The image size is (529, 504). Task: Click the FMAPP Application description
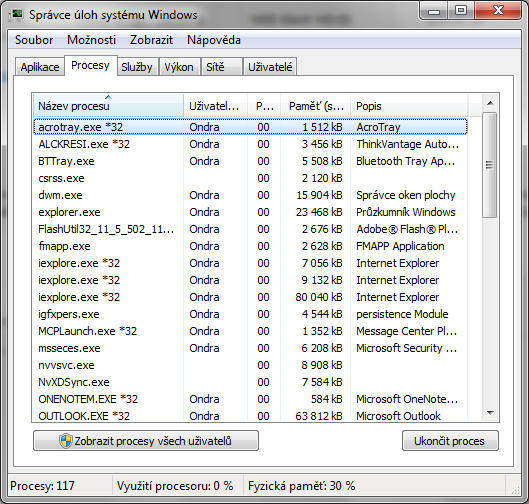[400, 246]
